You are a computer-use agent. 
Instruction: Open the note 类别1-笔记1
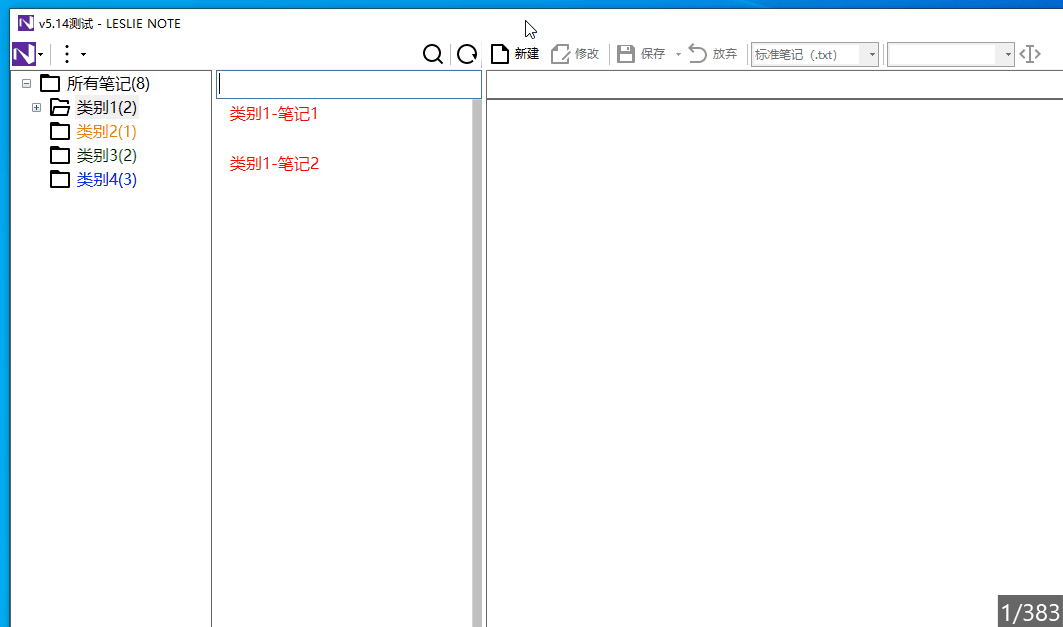[274, 114]
